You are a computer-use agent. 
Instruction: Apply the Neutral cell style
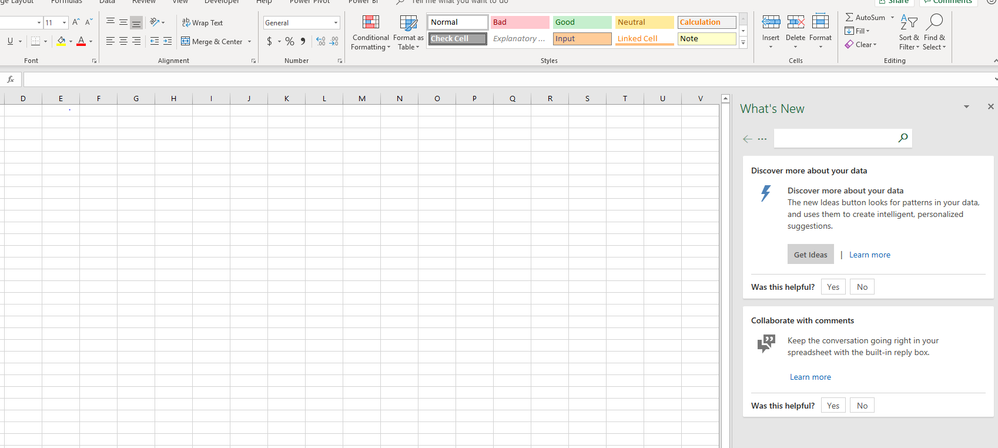click(x=645, y=22)
